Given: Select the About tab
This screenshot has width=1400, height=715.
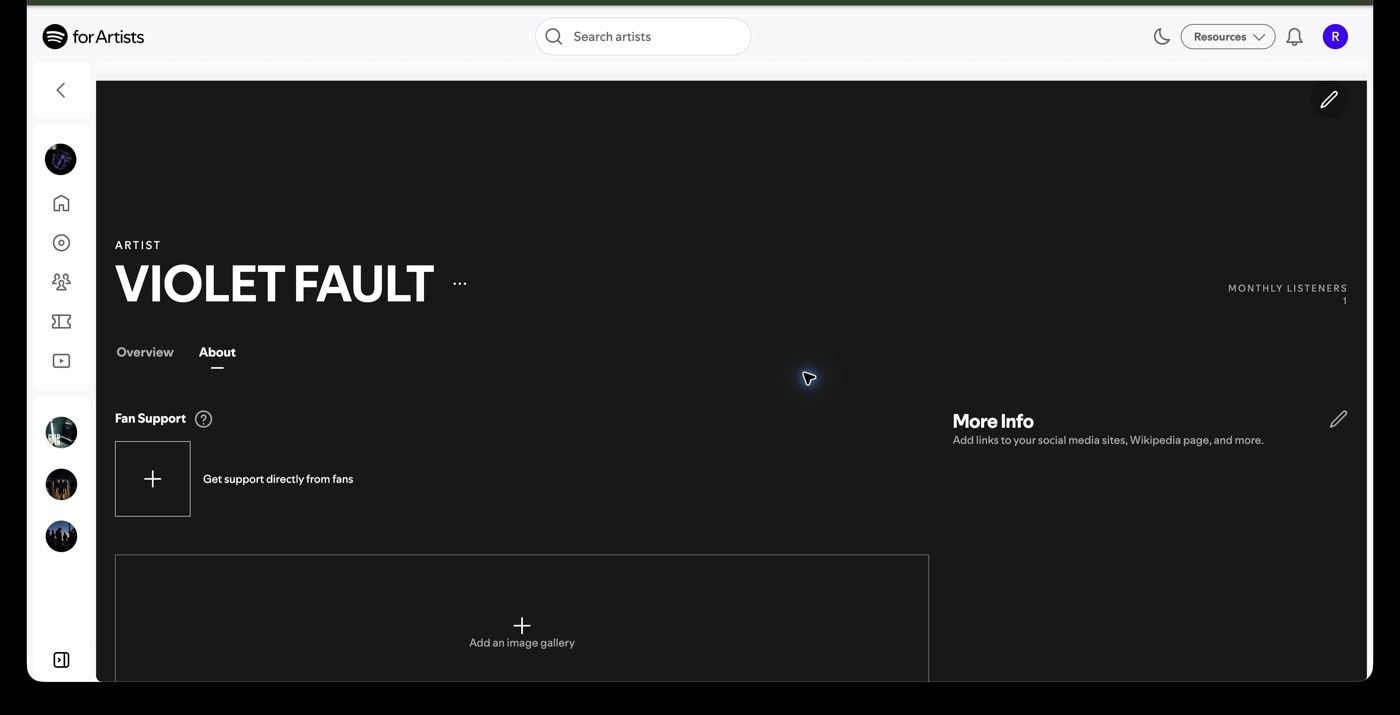Looking at the screenshot, I should pos(217,352).
